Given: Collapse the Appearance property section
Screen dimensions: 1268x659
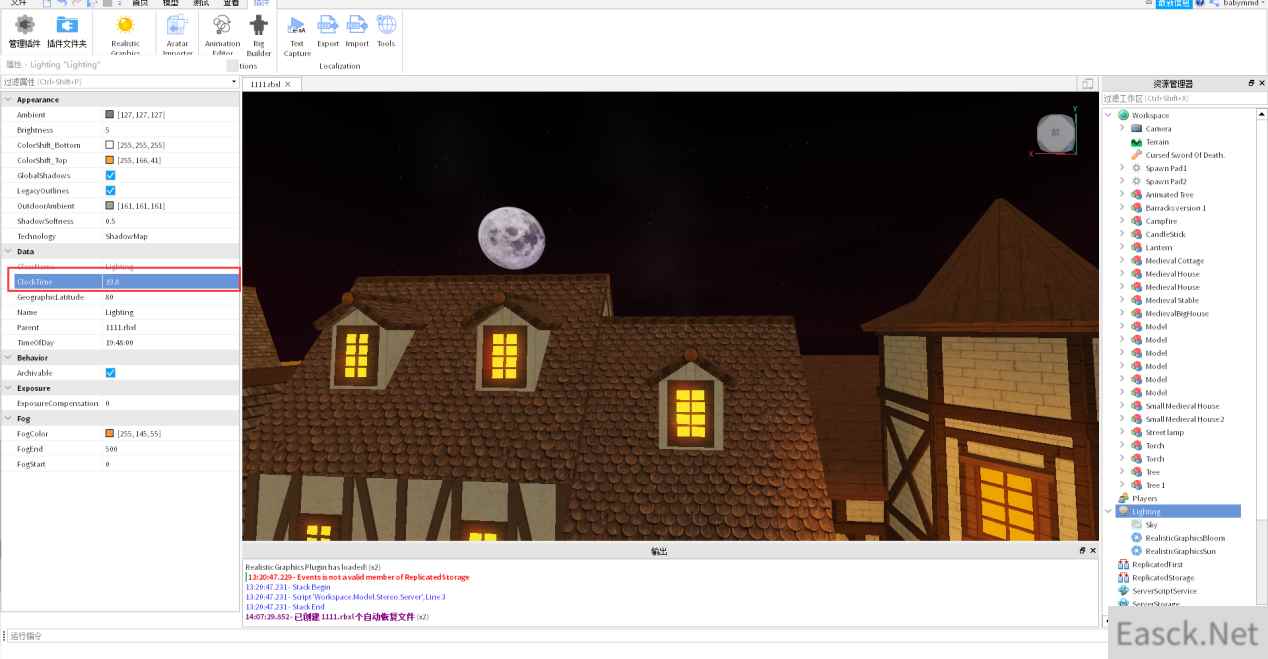Looking at the screenshot, I should 8,100.
